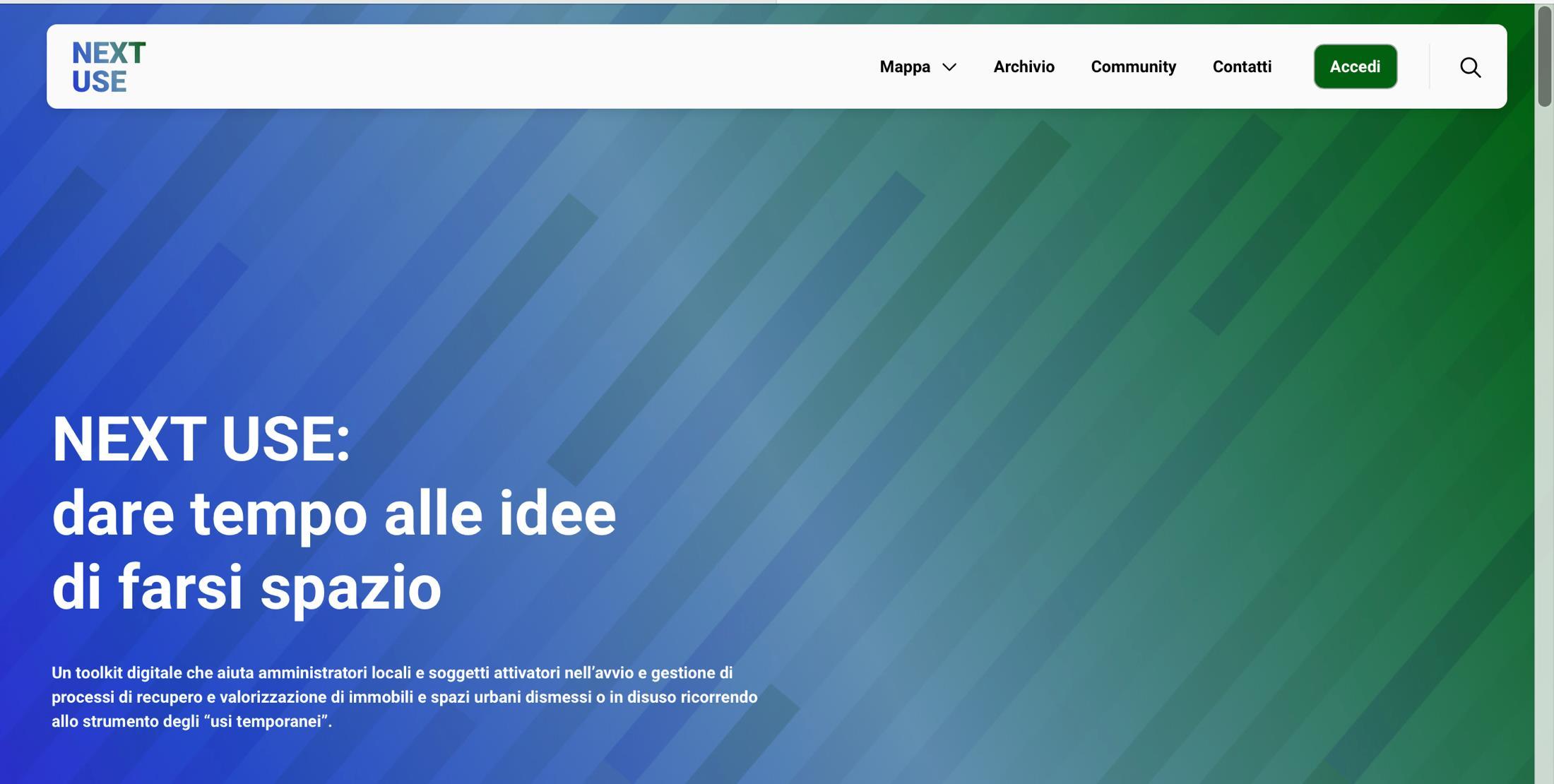Click the toolkit digitale description paragraph

coord(404,696)
